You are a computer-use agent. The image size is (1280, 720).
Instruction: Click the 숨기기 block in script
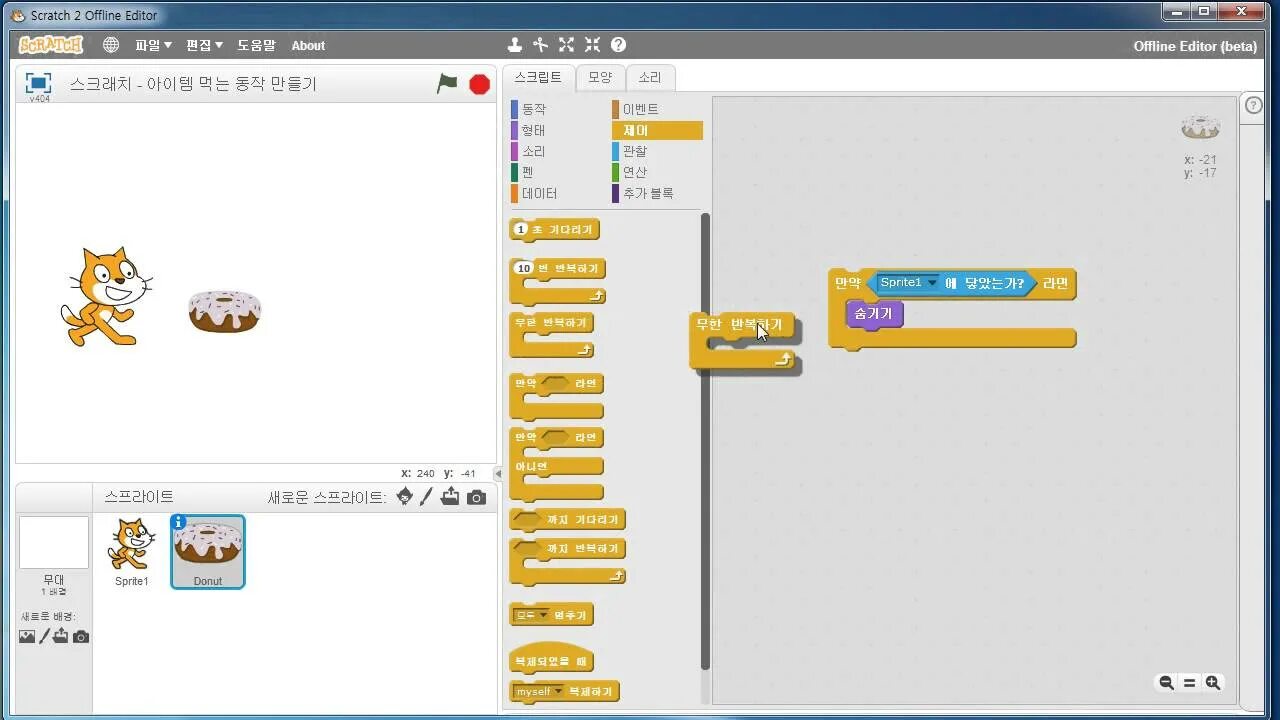click(874, 314)
